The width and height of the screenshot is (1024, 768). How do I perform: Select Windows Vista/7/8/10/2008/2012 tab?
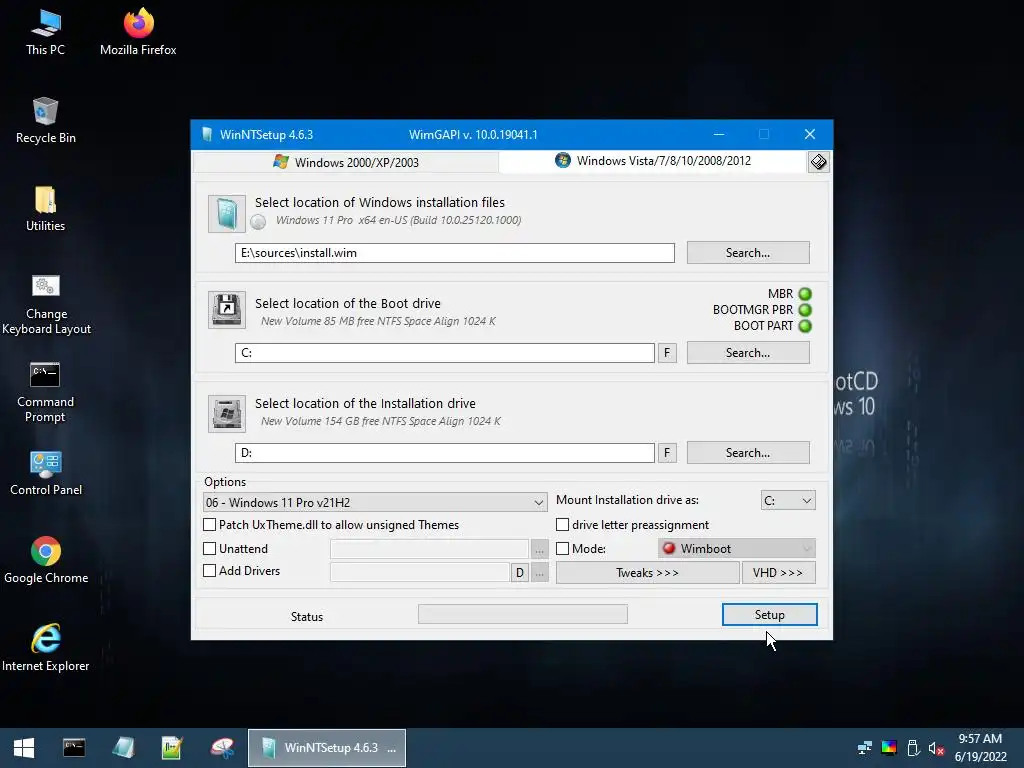tap(653, 161)
